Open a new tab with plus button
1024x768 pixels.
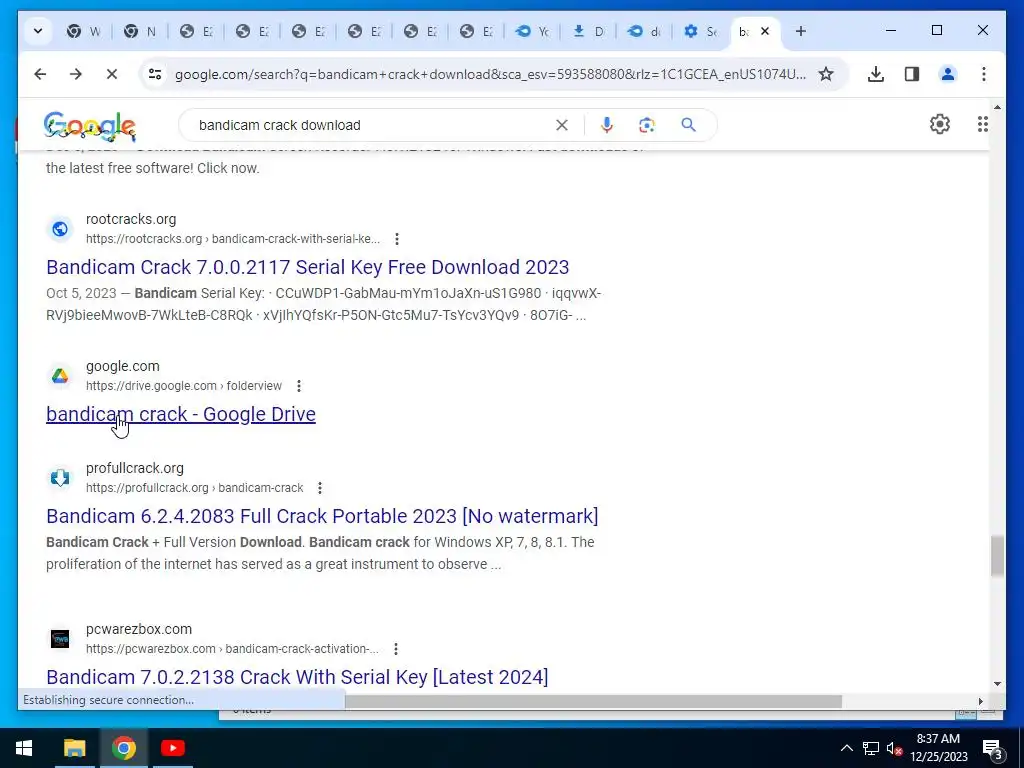click(801, 31)
